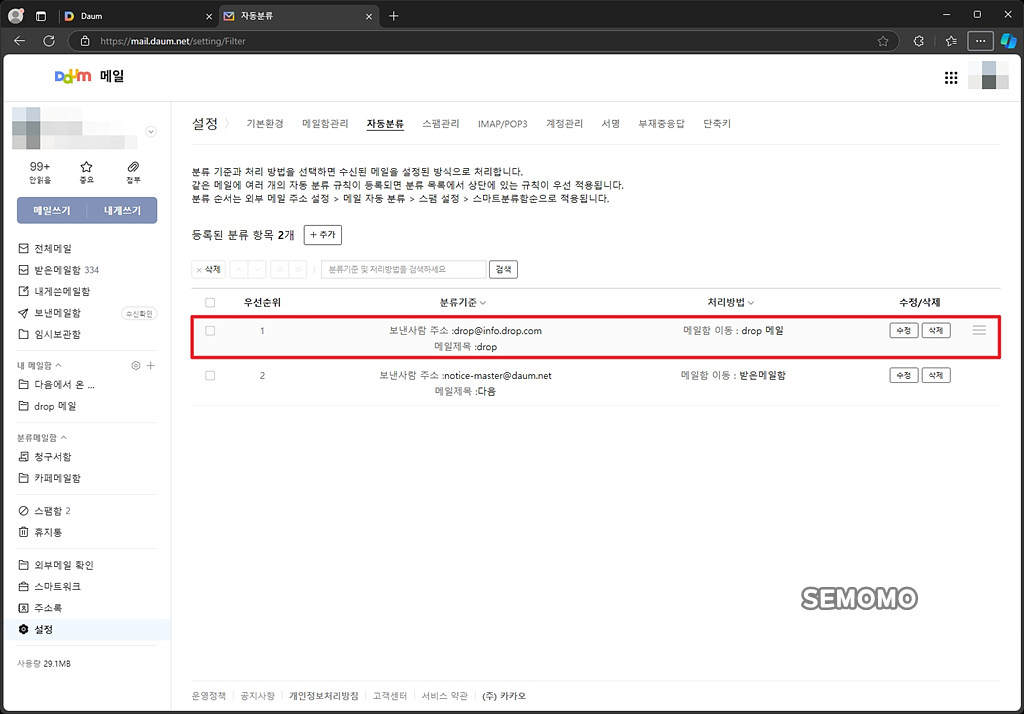Switch to 스팸관리 tab
This screenshot has height=714, width=1024.
[x=441, y=123]
